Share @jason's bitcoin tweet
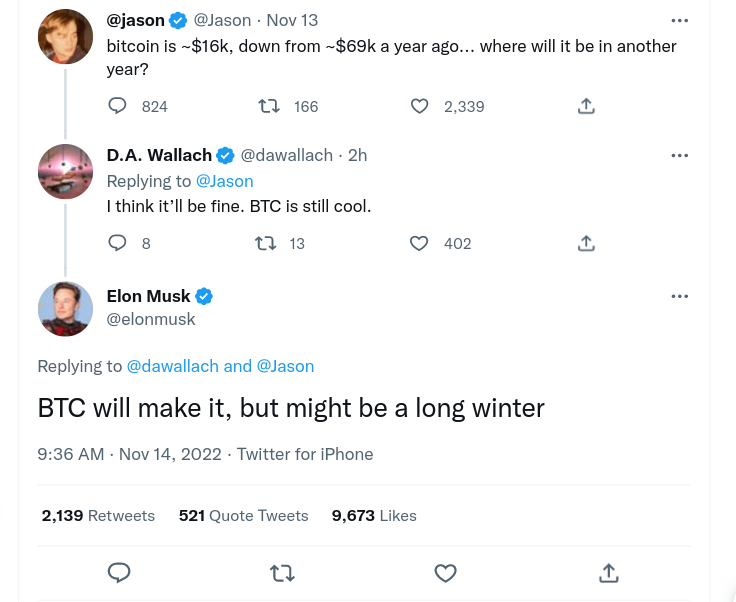The width and height of the screenshot is (736, 602). pos(587,106)
